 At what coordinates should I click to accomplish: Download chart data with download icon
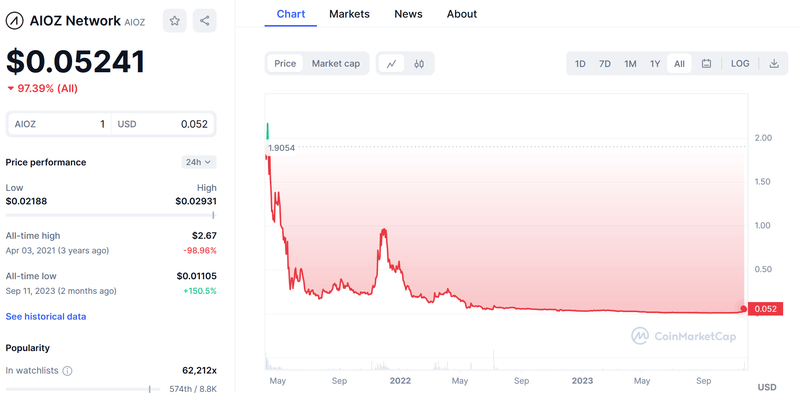[x=774, y=64]
